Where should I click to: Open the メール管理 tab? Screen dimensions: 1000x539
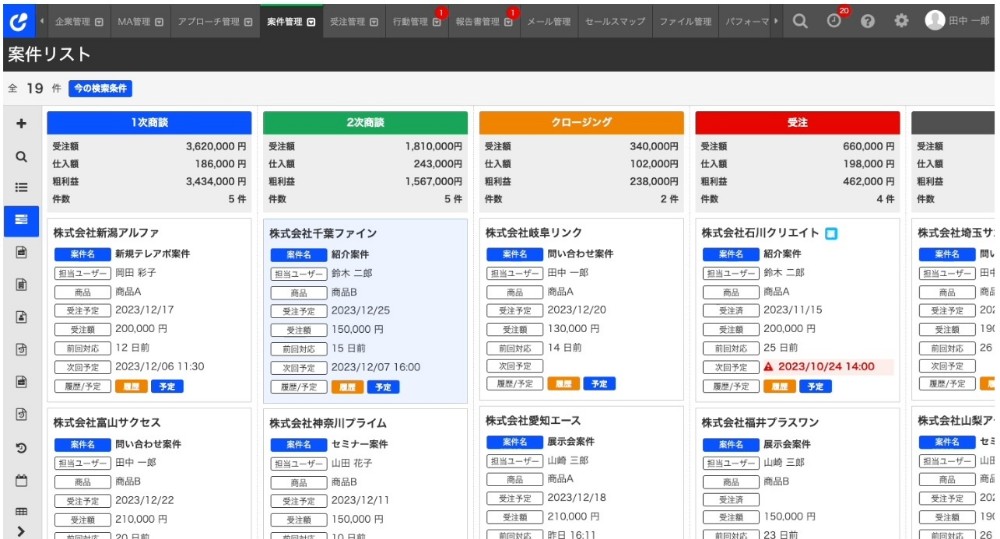(548, 21)
